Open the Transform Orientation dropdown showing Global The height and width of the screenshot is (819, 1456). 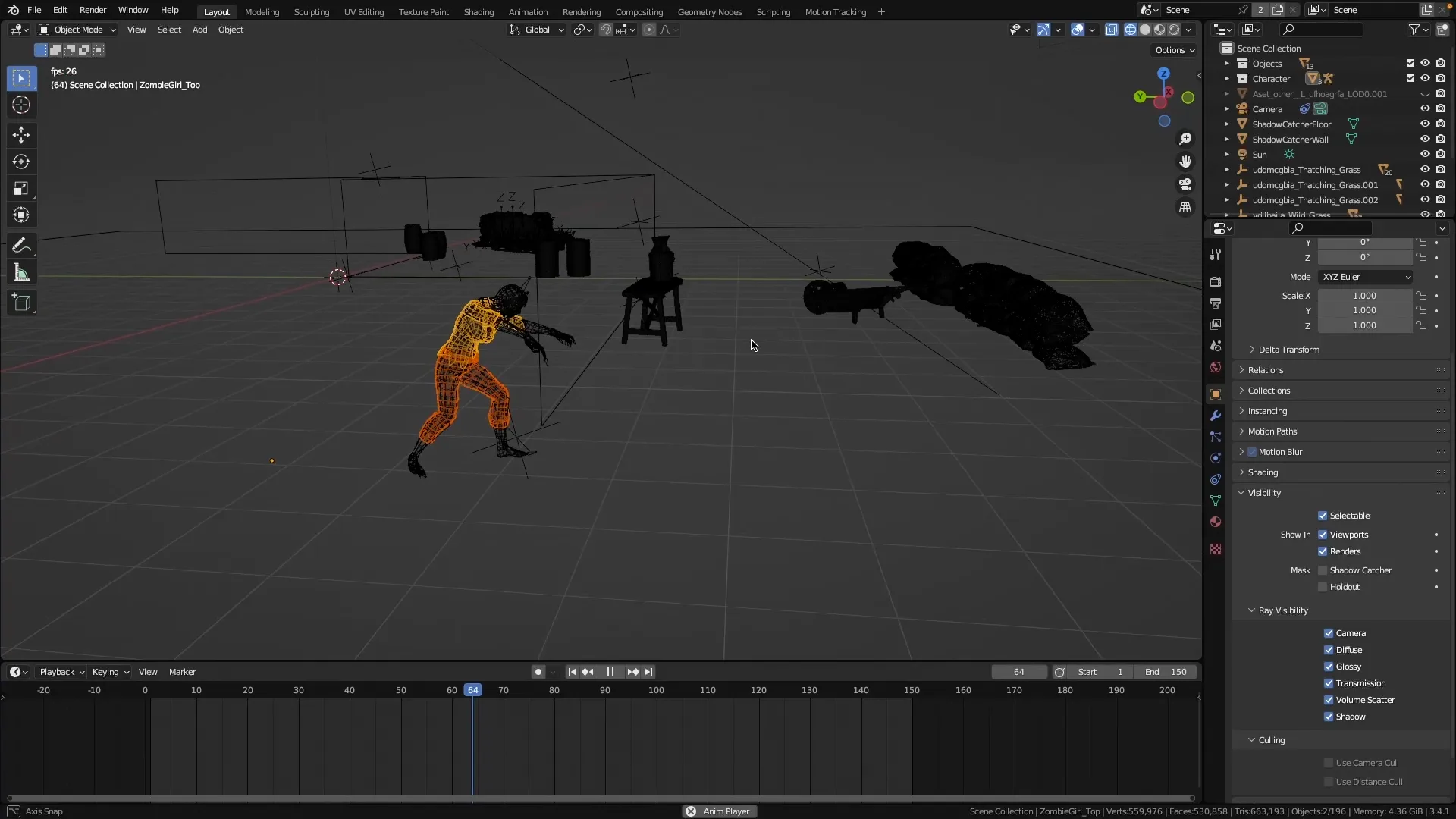pos(536,30)
